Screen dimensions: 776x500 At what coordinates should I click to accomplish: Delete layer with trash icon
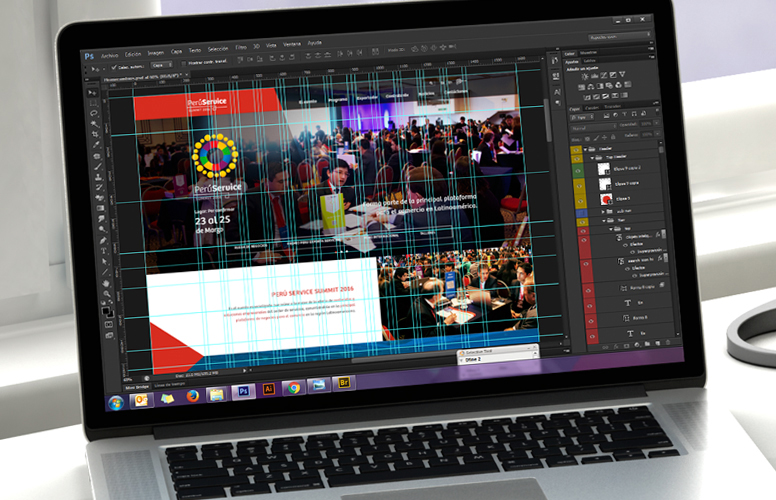[668, 343]
